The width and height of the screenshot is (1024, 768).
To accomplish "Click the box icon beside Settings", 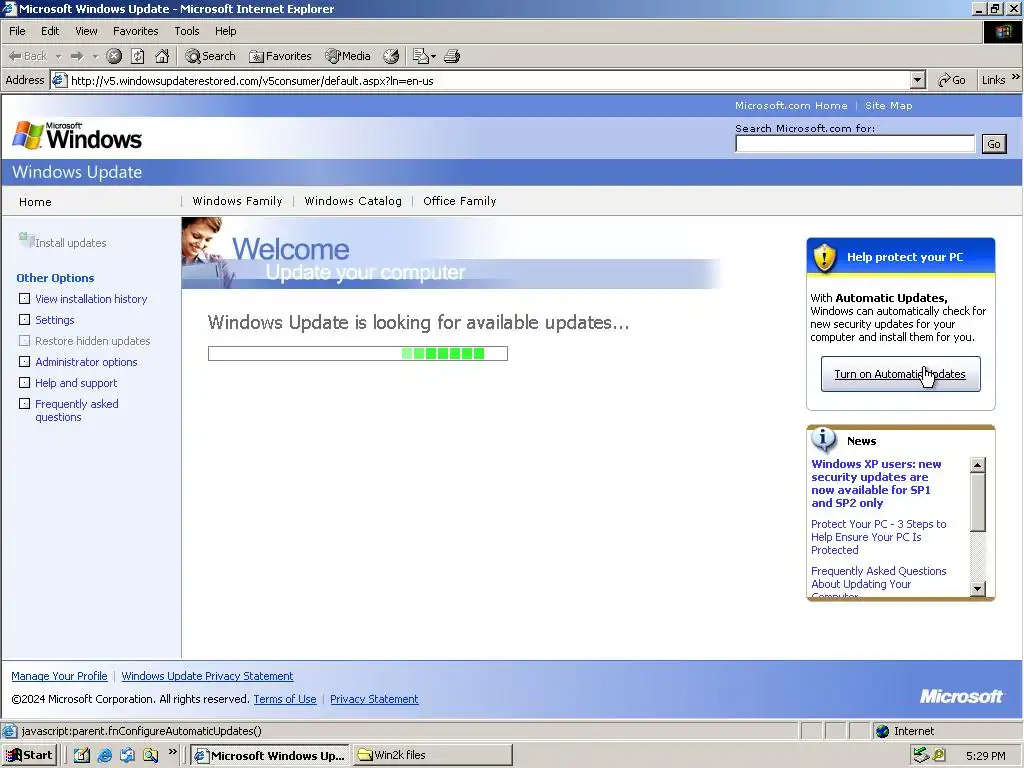I will (x=25, y=319).
